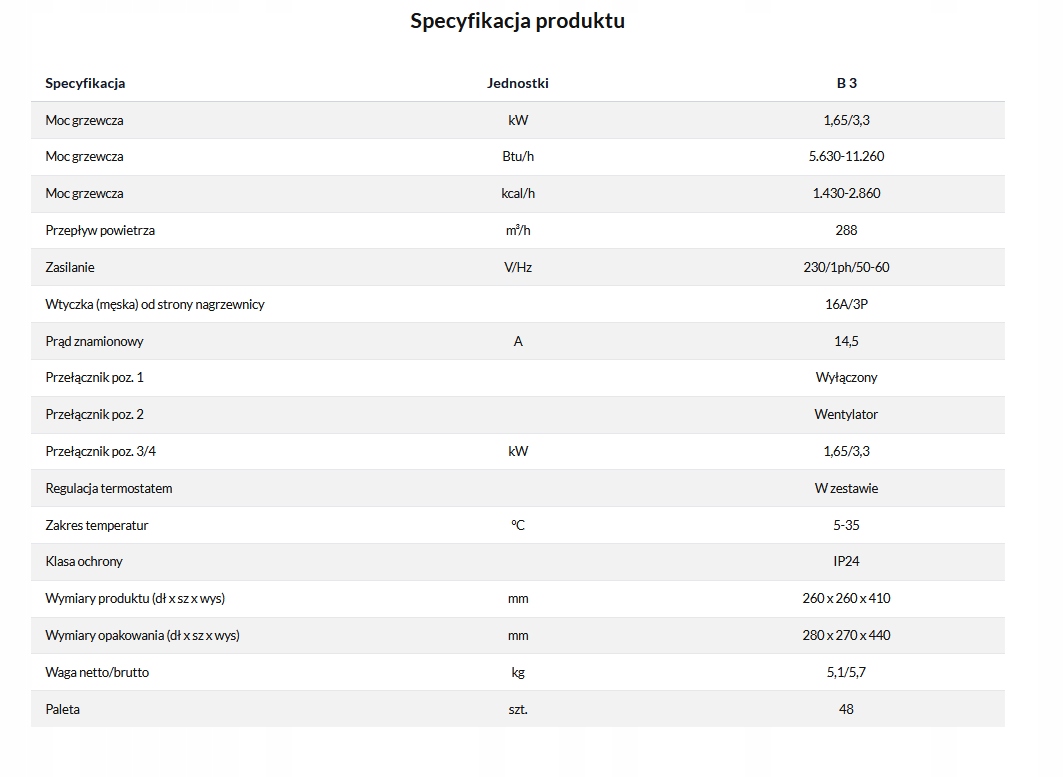Screen dimensions: 1064x777
Task: Select the Prąd znamionowy row label
Action: [x=94, y=341]
